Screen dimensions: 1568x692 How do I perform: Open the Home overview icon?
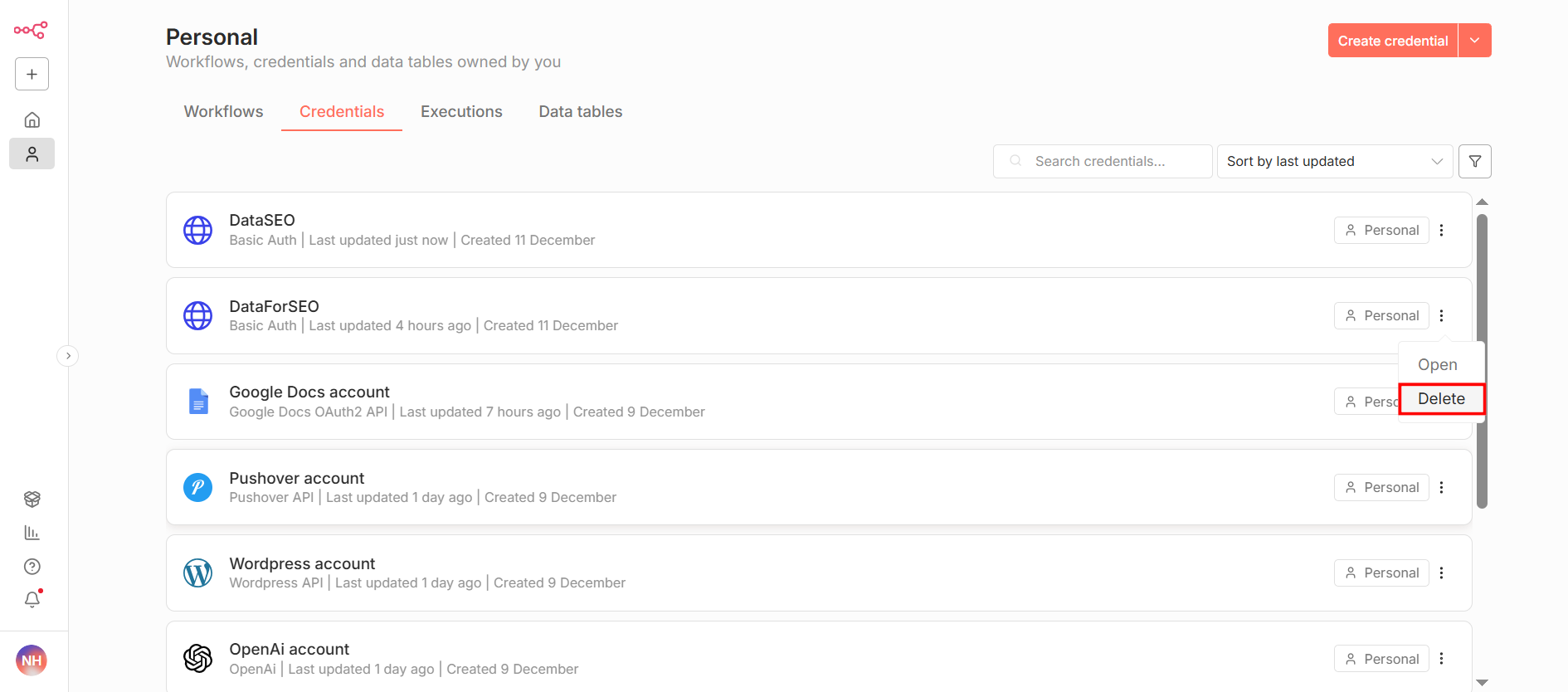click(x=32, y=120)
